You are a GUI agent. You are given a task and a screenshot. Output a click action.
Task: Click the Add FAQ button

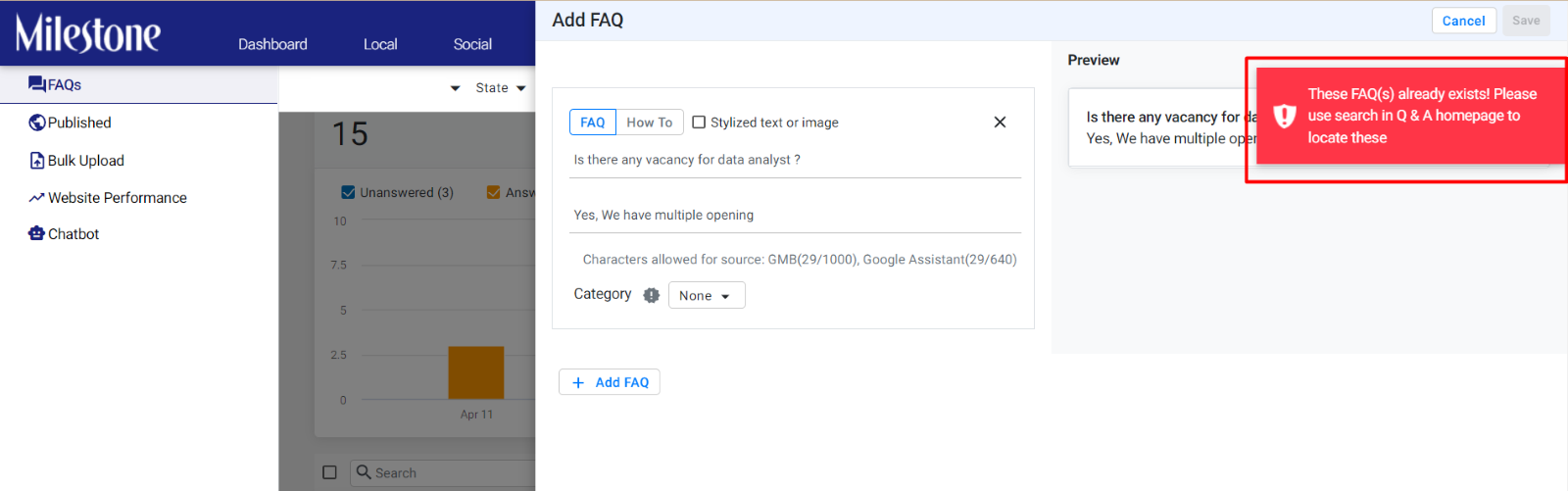coord(610,382)
